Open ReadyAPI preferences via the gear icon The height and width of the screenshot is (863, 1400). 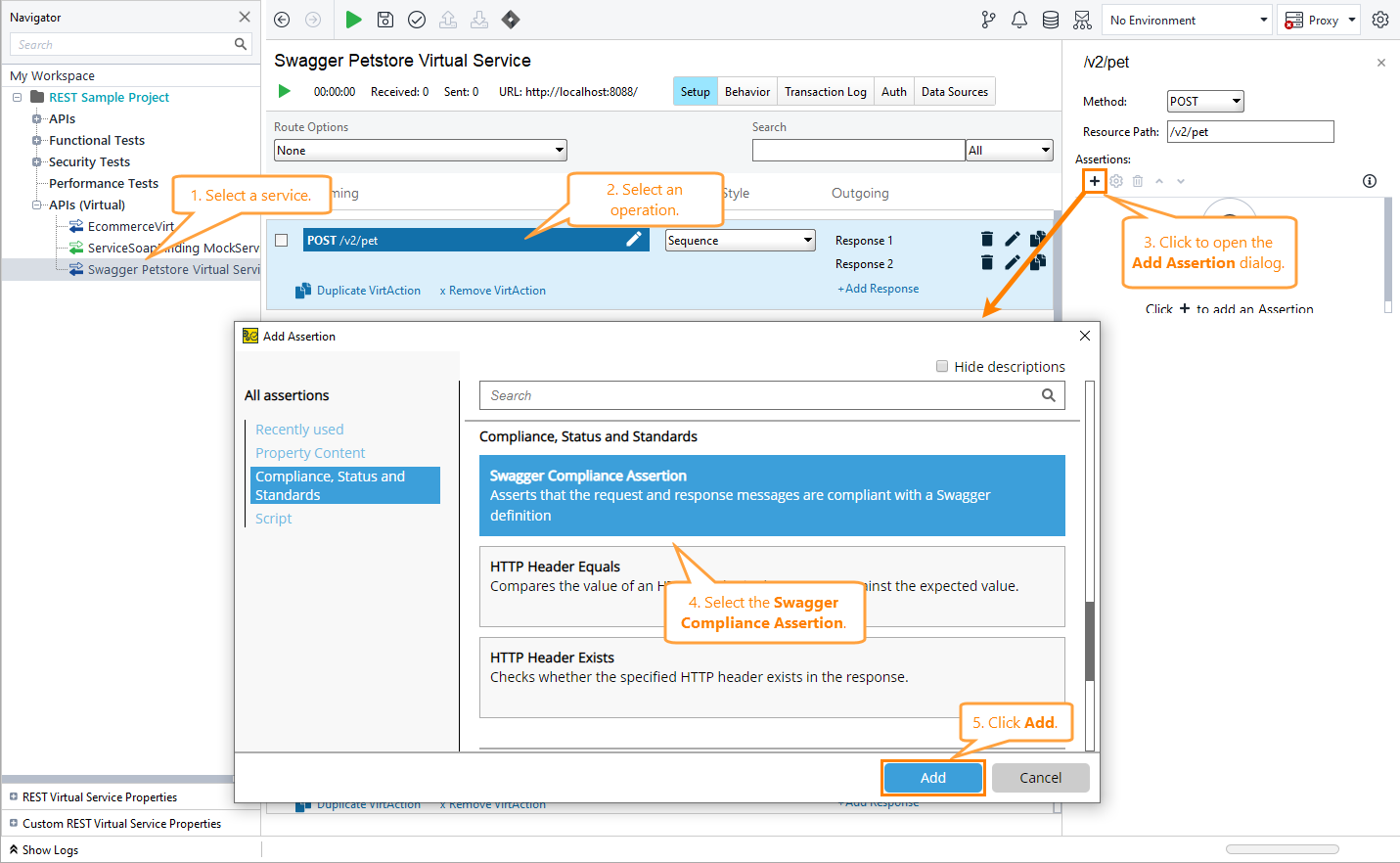[x=1380, y=20]
